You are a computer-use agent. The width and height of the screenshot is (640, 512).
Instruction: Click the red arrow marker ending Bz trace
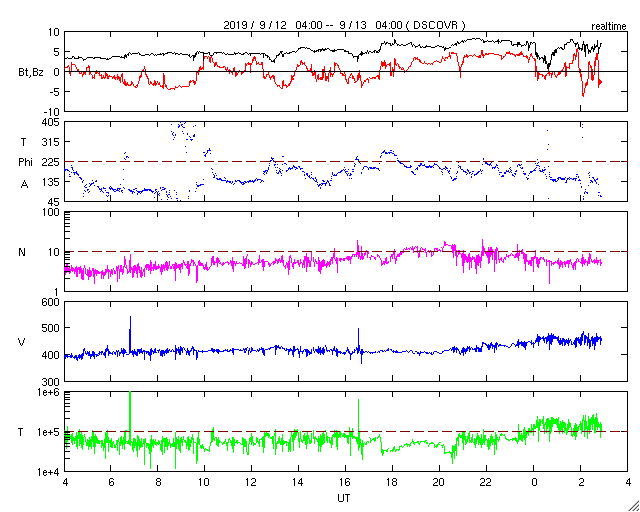pyautogui.click(x=600, y=83)
